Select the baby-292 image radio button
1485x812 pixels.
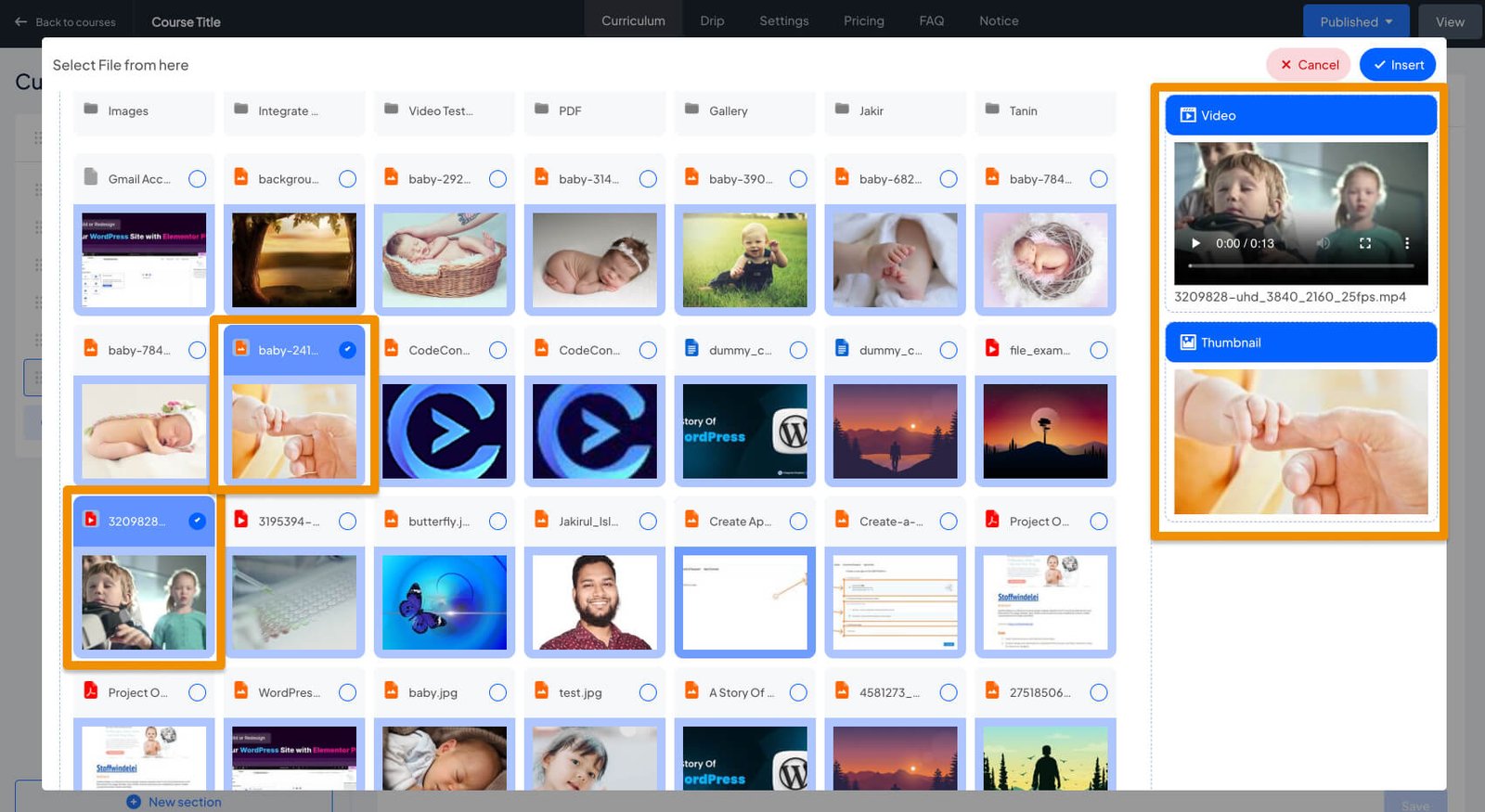point(498,179)
